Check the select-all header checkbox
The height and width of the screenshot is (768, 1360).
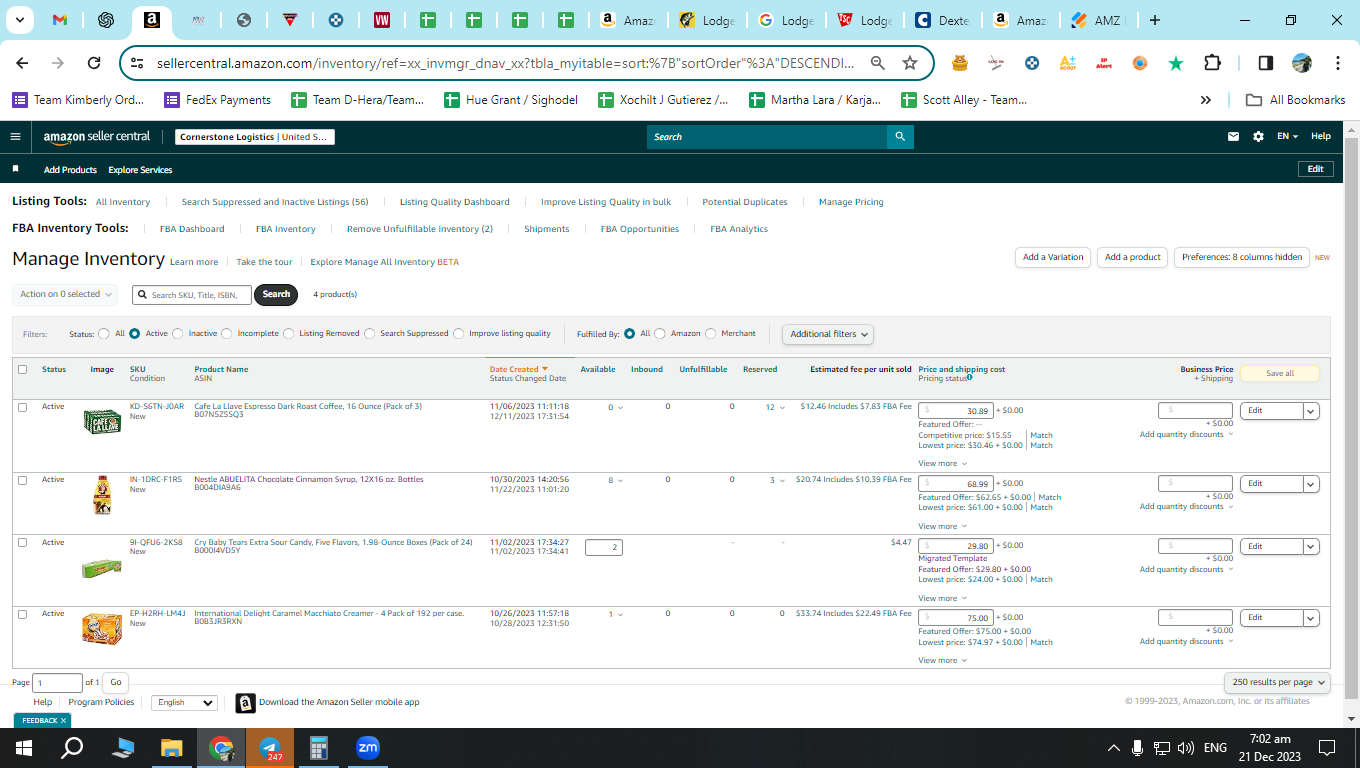[x=23, y=369]
